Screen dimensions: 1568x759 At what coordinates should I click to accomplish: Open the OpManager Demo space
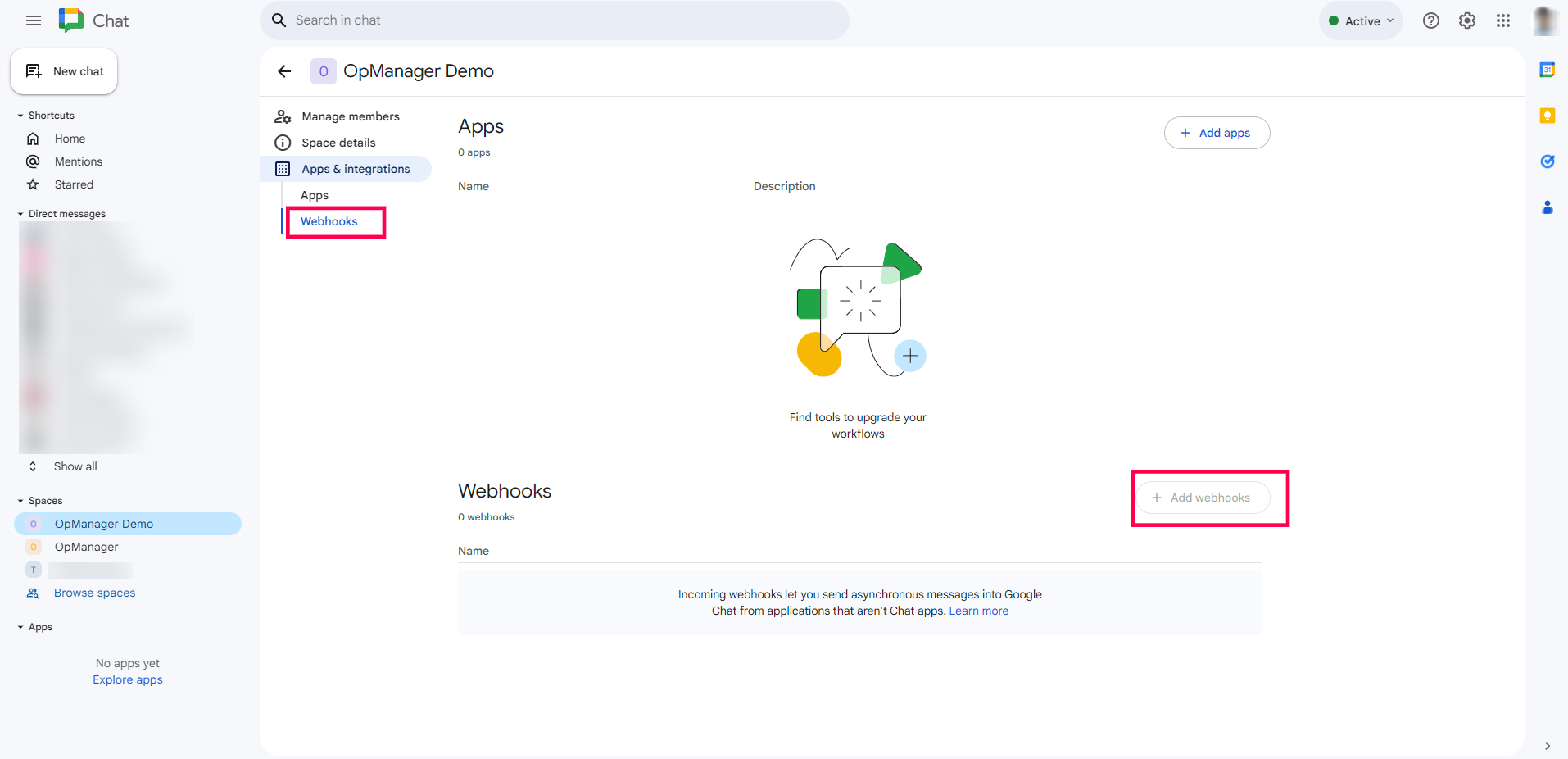[x=128, y=524]
